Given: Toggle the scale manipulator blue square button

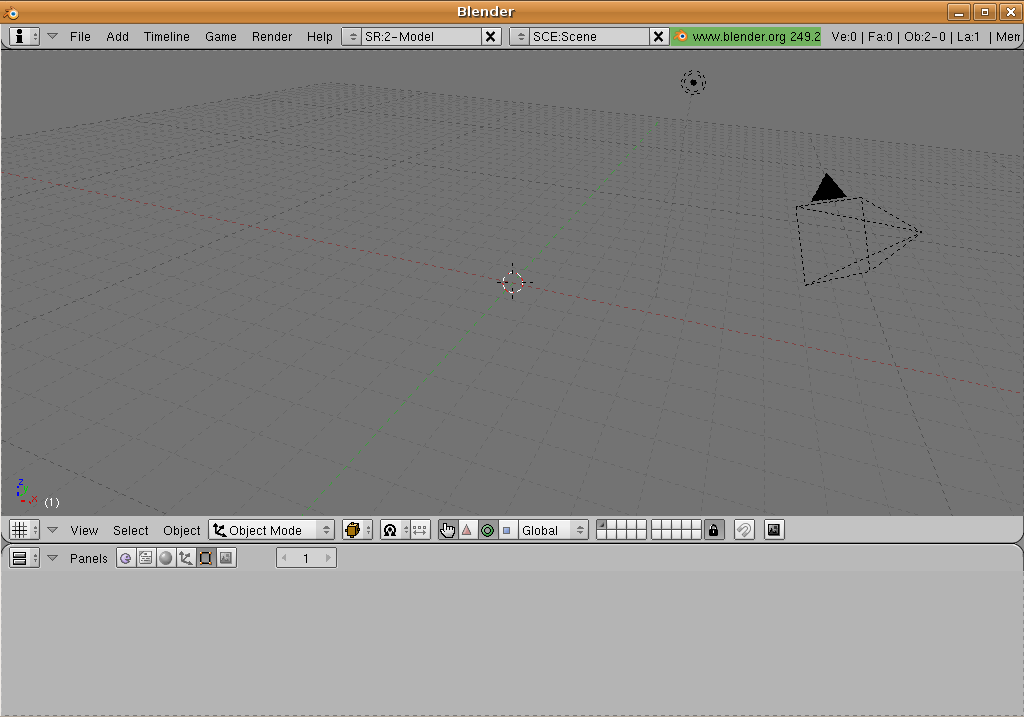Looking at the screenshot, I should [x=507, y=530].
